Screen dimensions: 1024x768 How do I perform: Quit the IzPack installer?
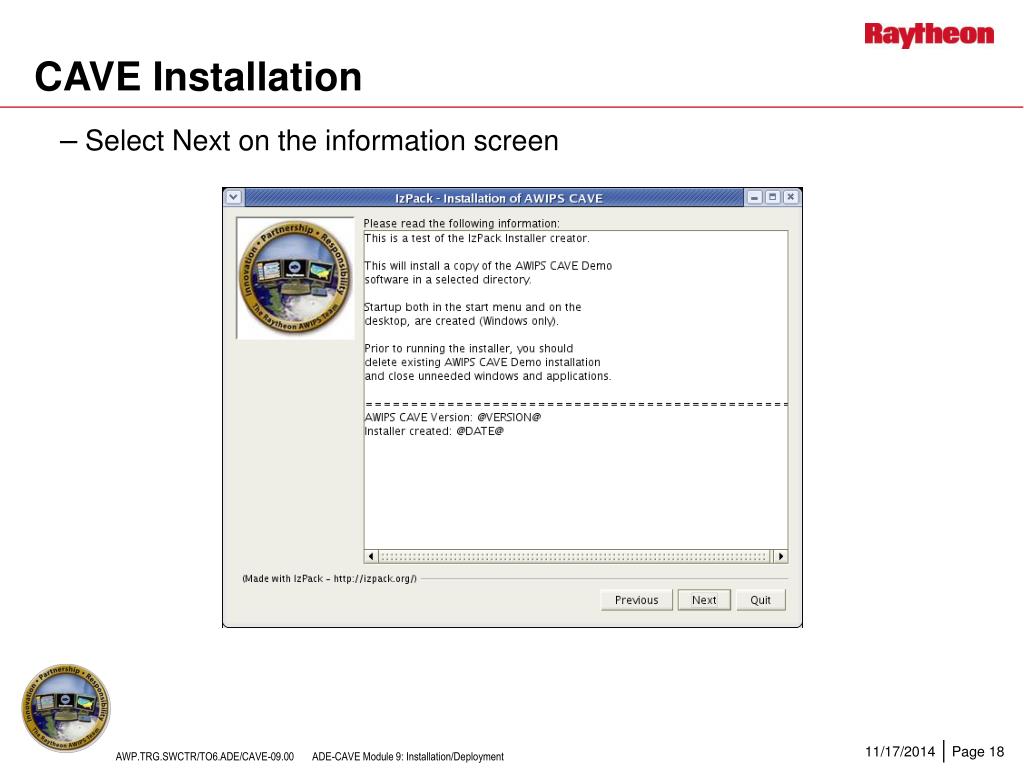pos(760,600)
